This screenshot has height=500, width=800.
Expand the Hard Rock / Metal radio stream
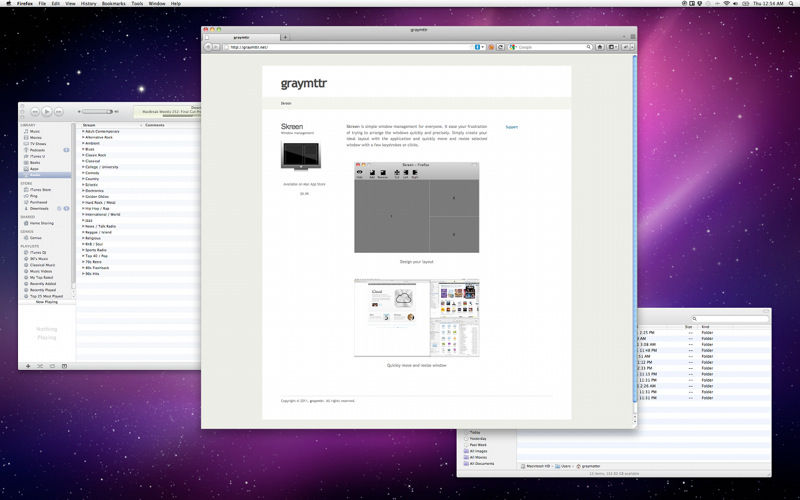click(x=83, y=203)
